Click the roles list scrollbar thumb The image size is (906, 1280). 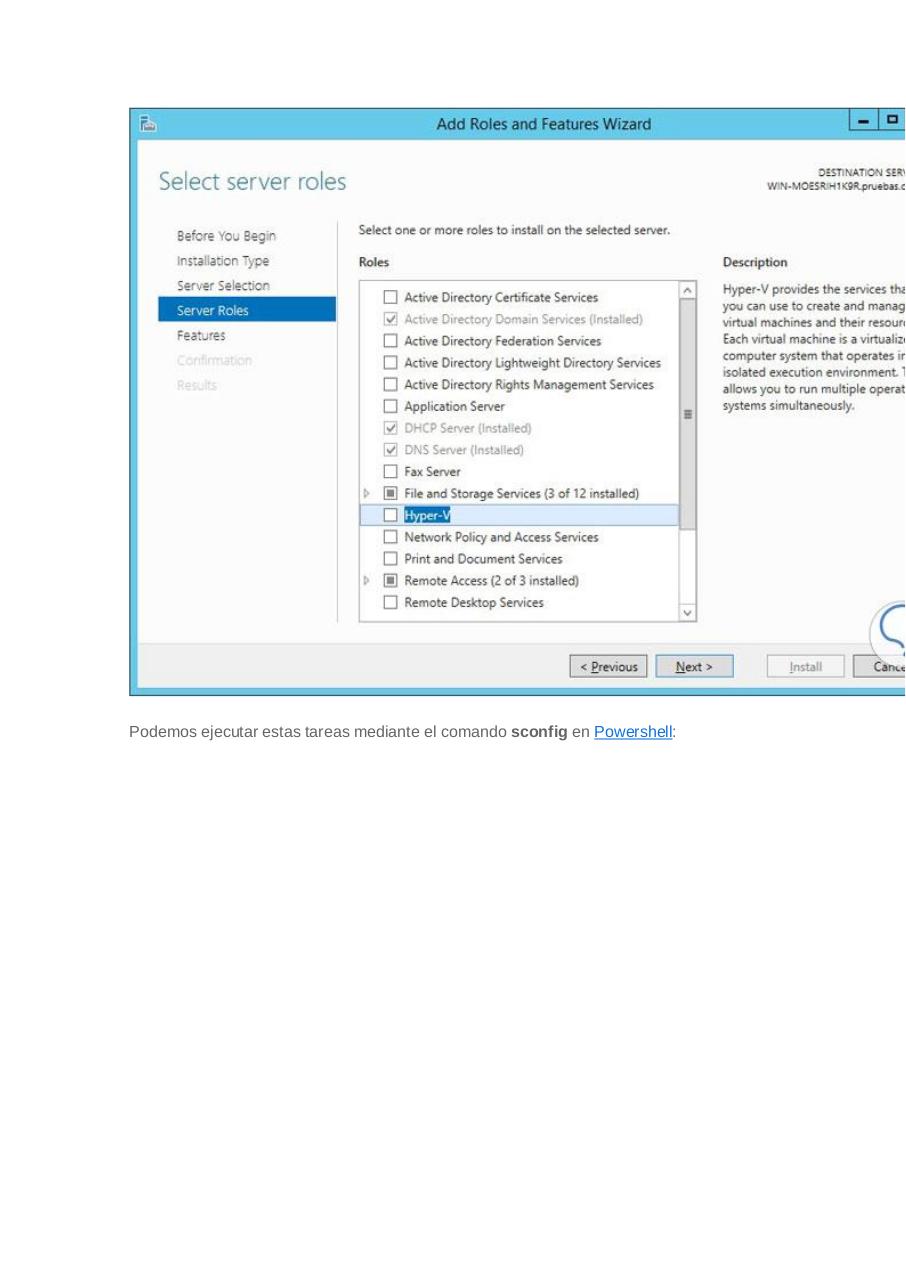pyautogui.click(x=687, y=414)
